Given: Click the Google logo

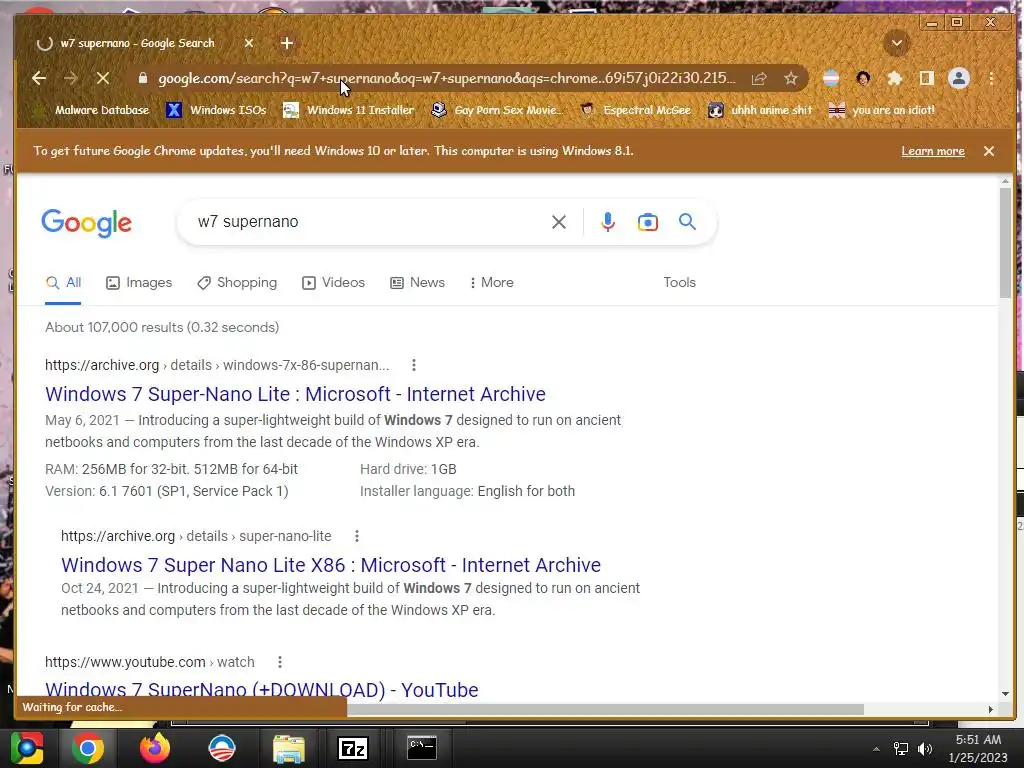Looking at the screenshot, I should point(86,223).
